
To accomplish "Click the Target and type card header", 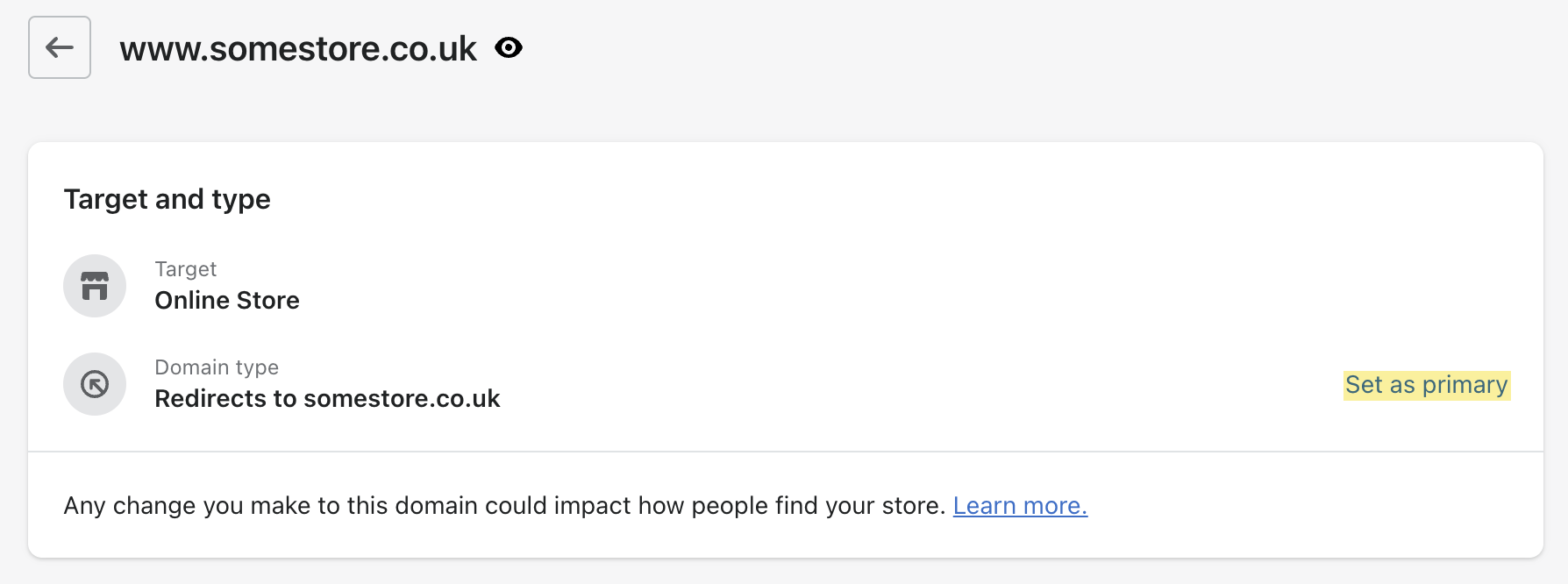I will 167,199.
